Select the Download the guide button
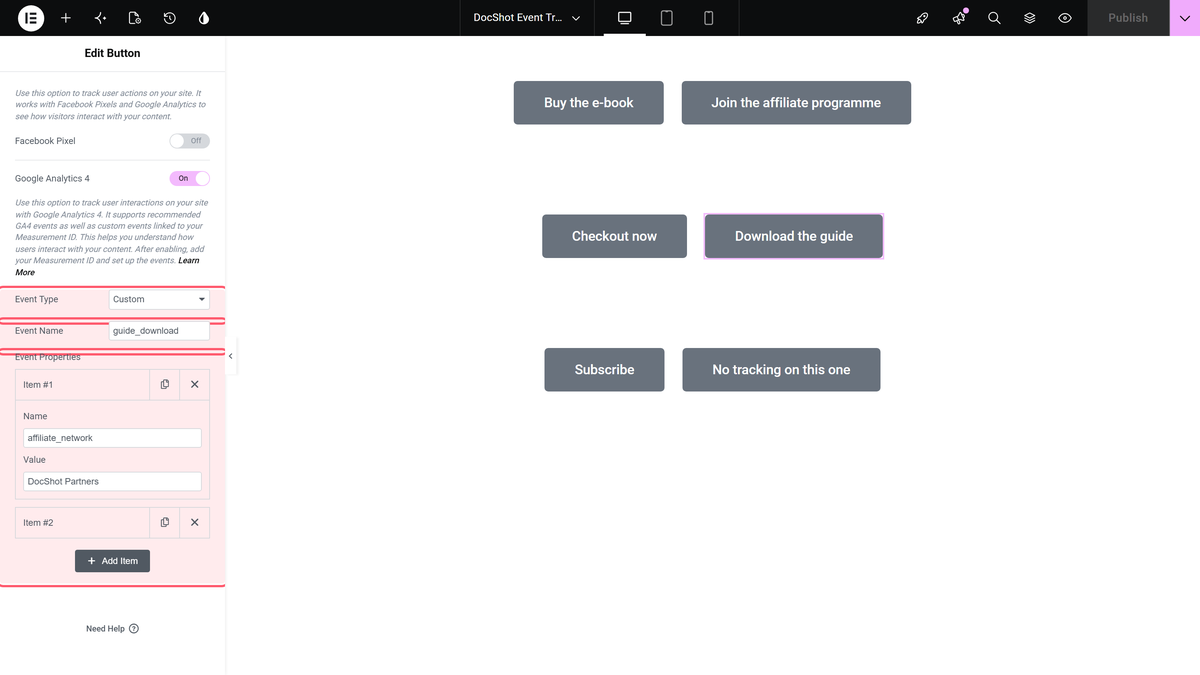The width and height of the screenshot is (1200, 675). (x=794, y=236)
